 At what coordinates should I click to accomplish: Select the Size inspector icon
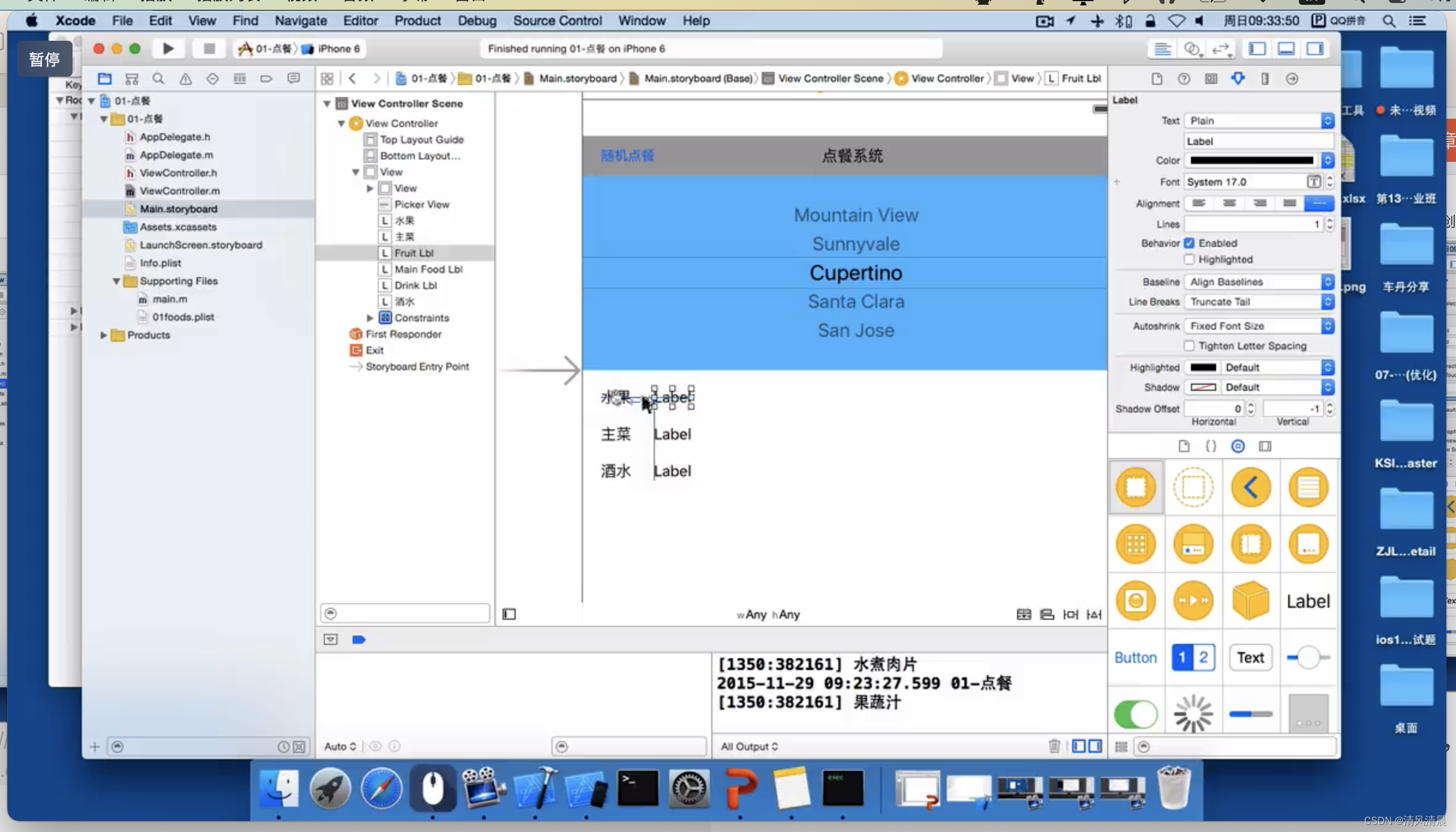coord(1265,78)
